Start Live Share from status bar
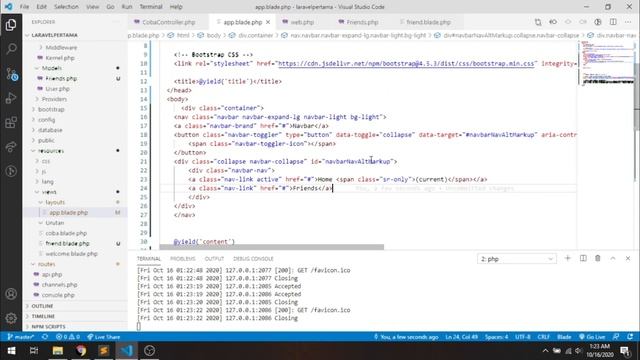The height and width of the screenshot is (360, 640). pos(104,337)
